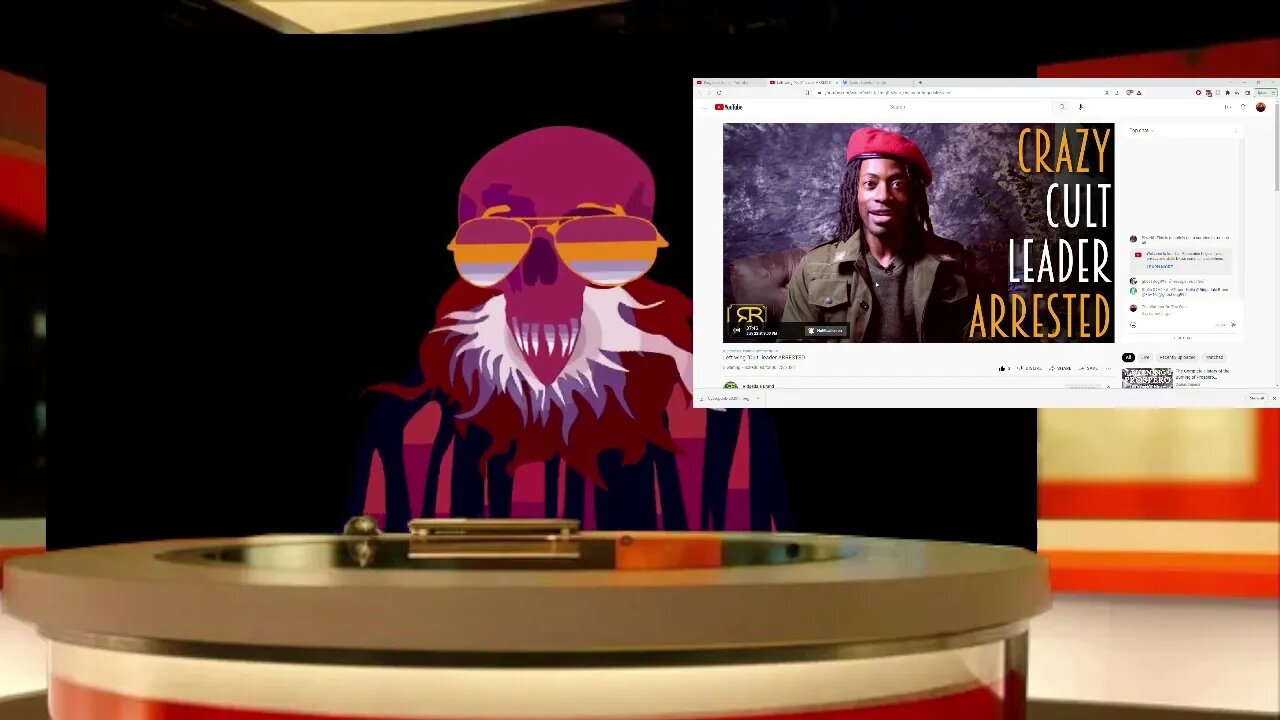Switch to the first browser tab
The width and height of the screenshot is (1280, 720).
tap(731, 82)
